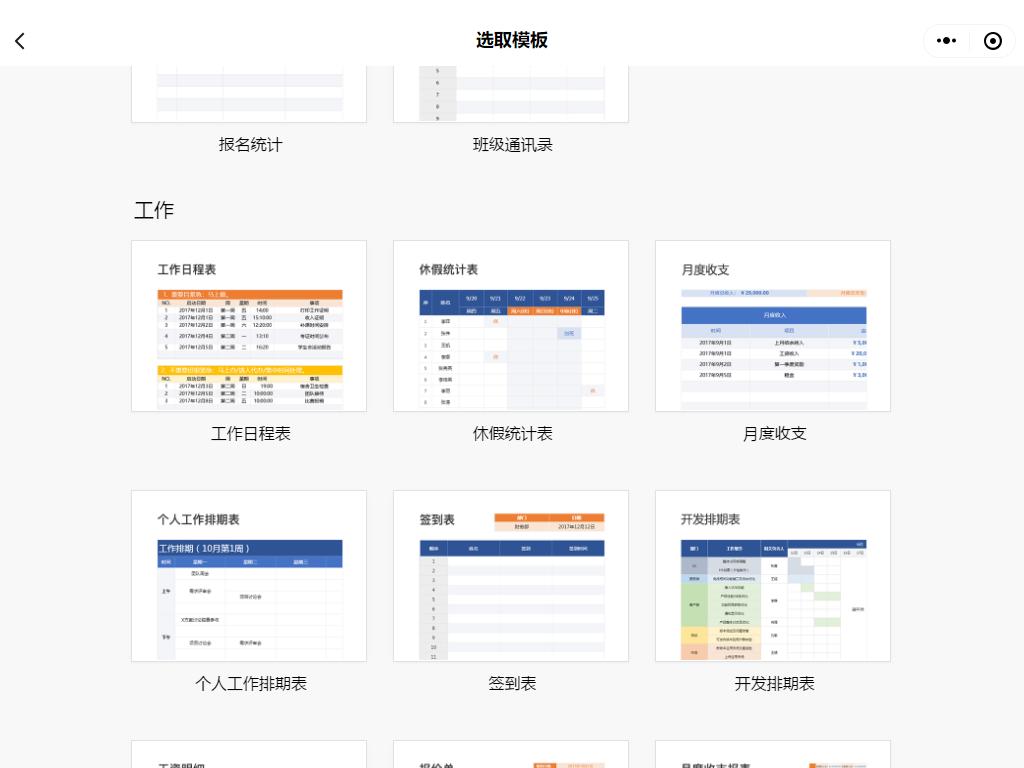The width and height of the screenshot is (1024, 768).
Task: Select the 开发排期表 template preview
Action: pos(773,576)
